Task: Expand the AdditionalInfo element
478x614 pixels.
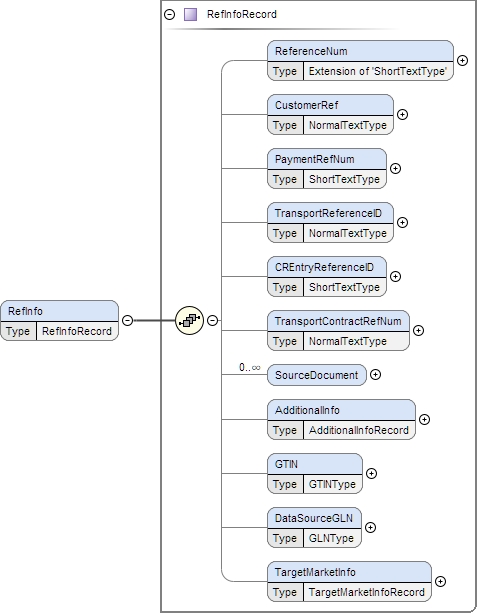Action: 424,419
